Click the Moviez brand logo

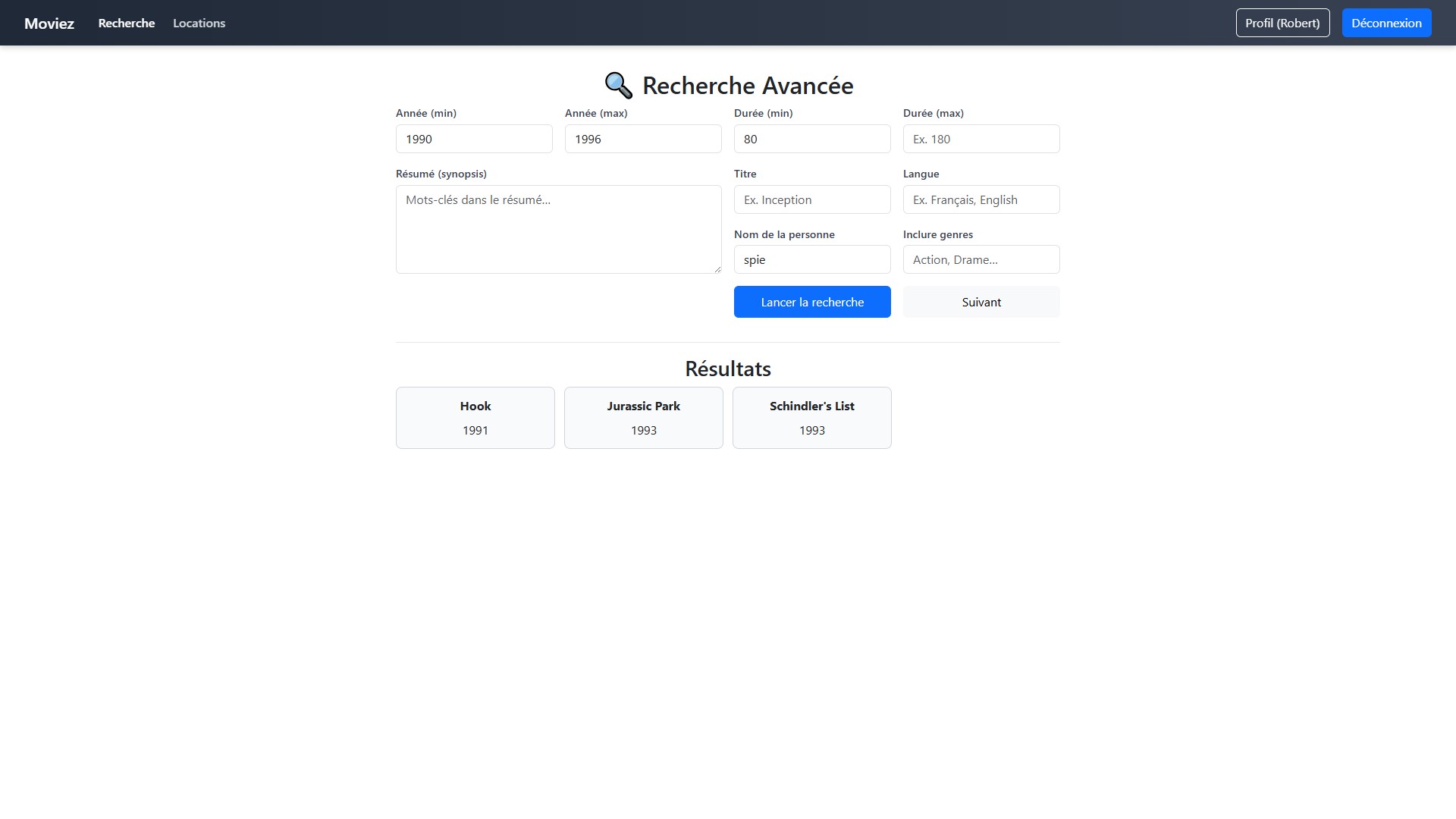click(49, 24)
